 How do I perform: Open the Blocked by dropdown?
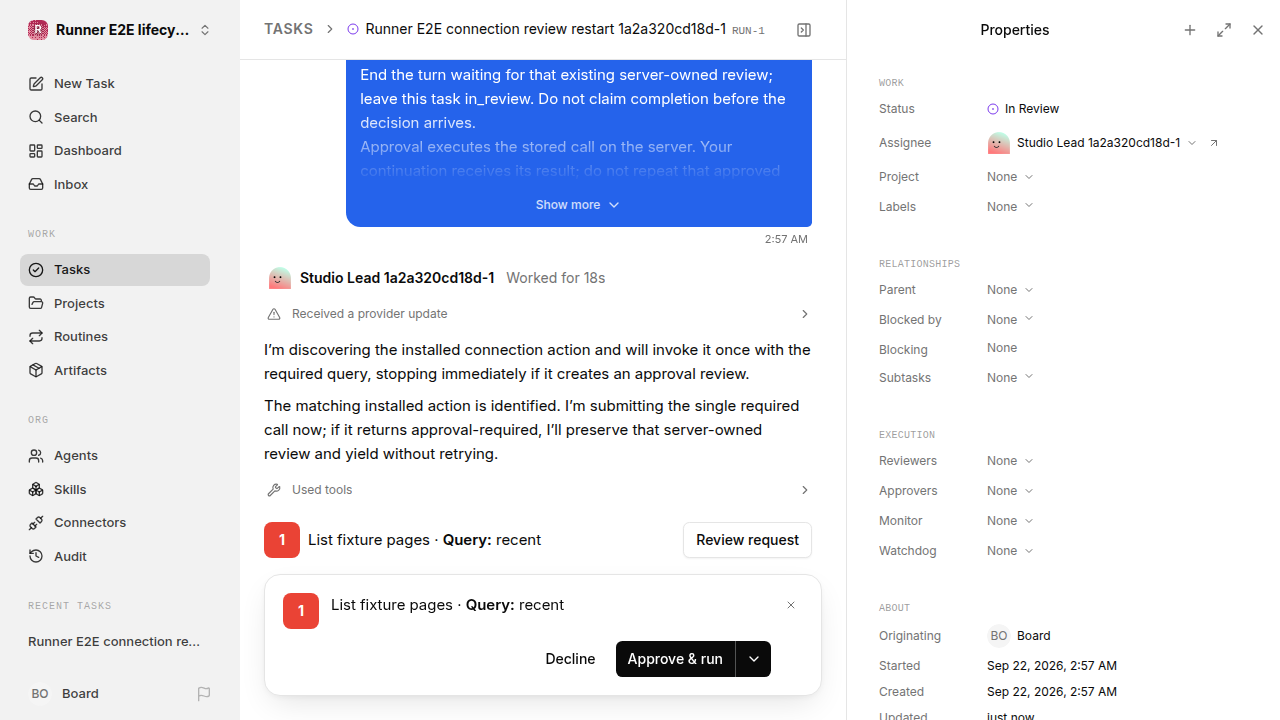click(x=1010, y=320)
